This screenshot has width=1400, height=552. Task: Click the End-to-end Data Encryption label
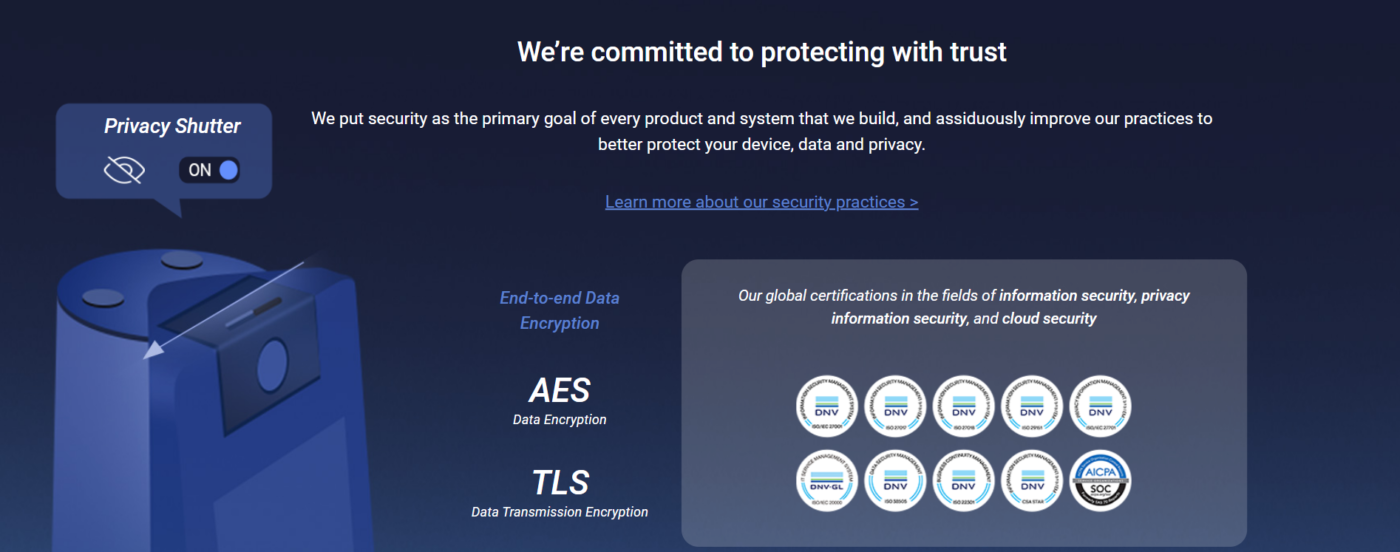coord(560,310)
